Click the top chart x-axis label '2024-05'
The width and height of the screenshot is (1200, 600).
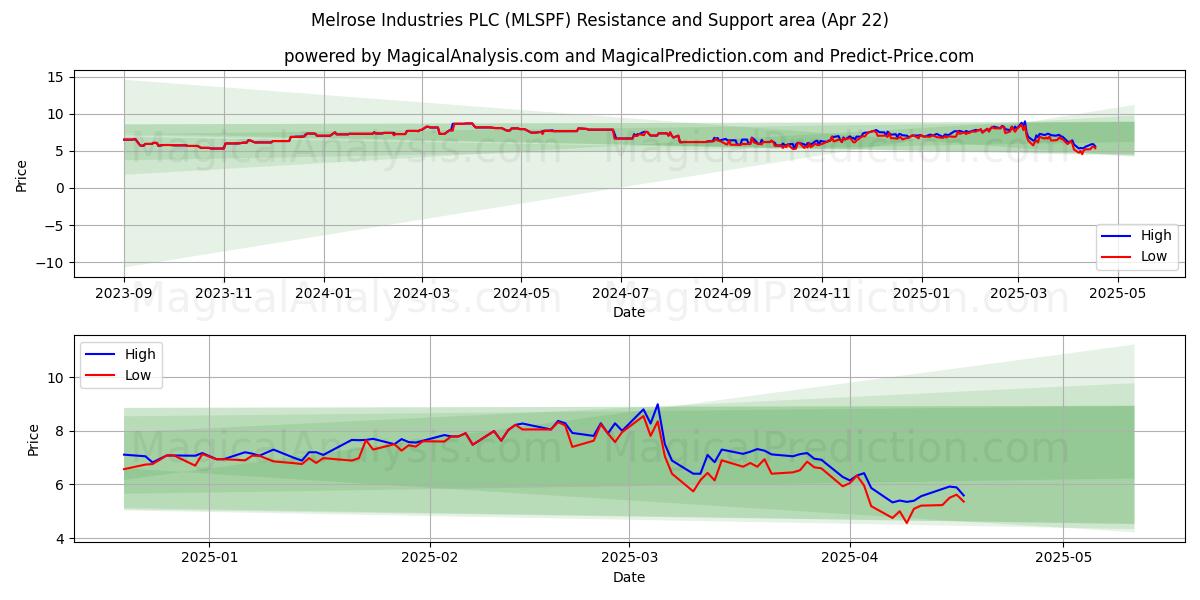(x=520, y=295)
